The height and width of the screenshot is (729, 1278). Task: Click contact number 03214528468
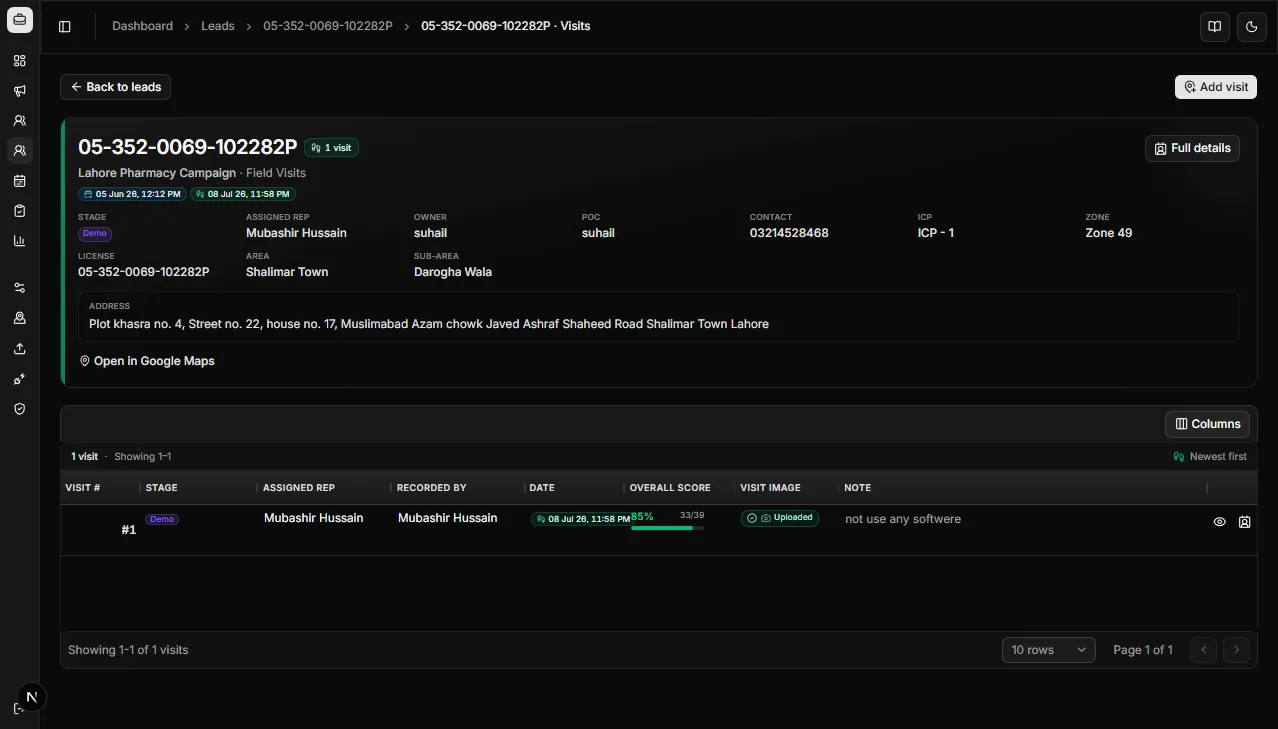click(x=789, y=233)
